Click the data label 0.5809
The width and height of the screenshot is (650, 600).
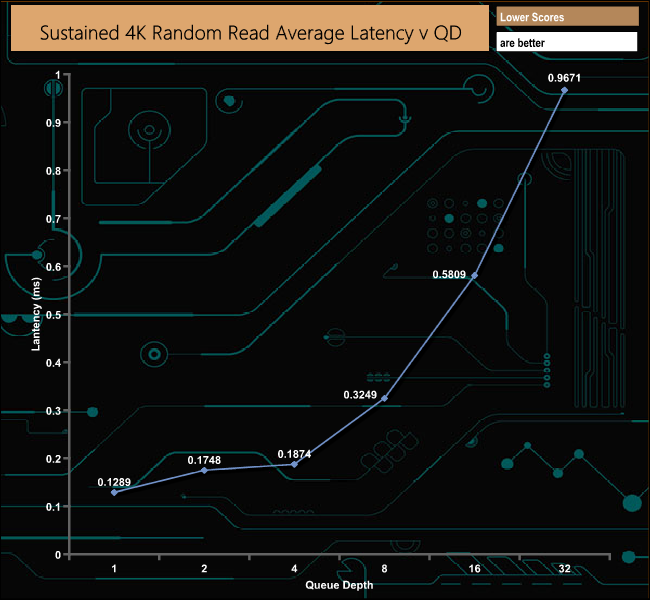[449, 274]
